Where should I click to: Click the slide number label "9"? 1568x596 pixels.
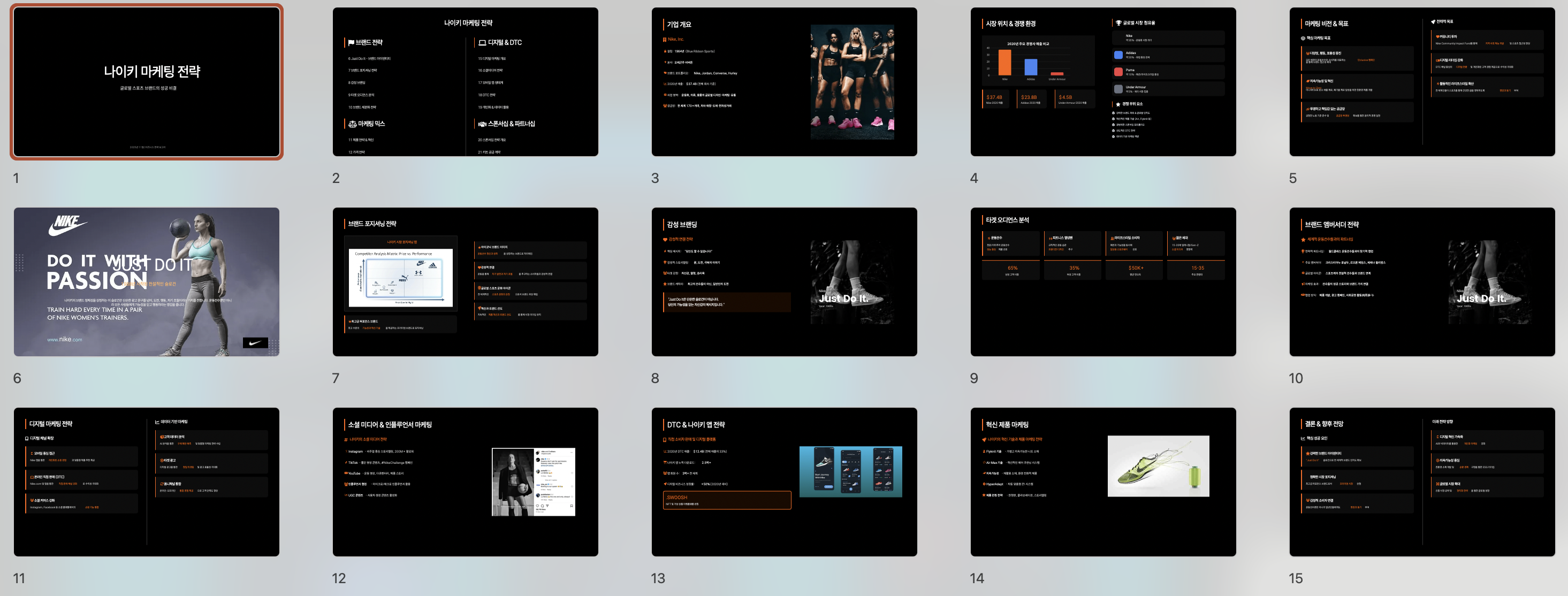coord(974,378)
